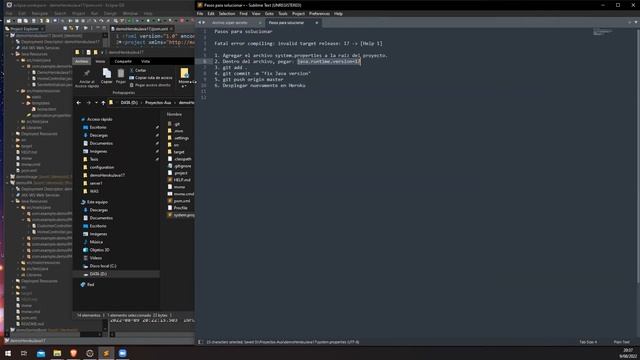Image resolution: width=640 pixels, height=360 pixels.
Task: Click 'DATA (D:)' in the address breadcrumb
Action: click(129, 103)
